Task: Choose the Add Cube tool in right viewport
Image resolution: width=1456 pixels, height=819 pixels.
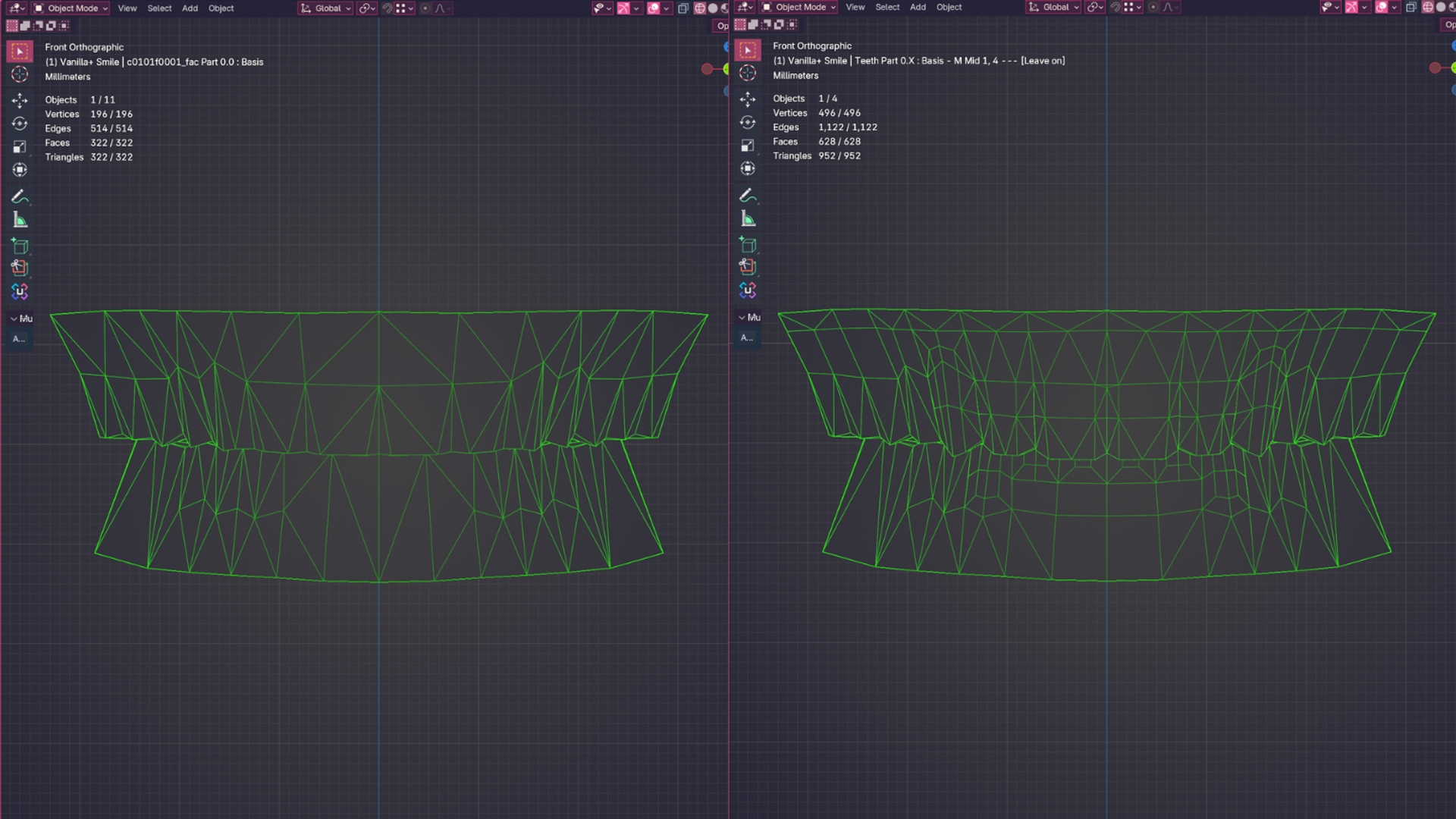Action: pos(748,245)
